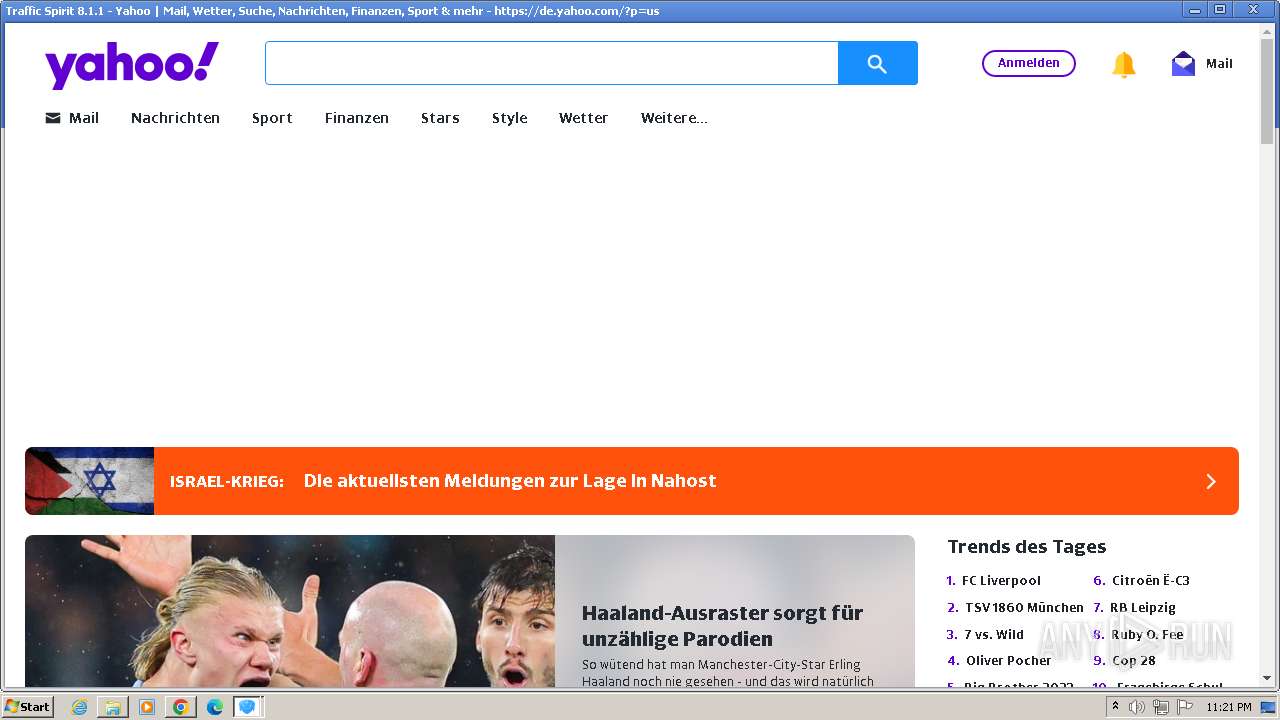Open trend Citroën Ë-C3

pyautogui.click(x=1151, y=580)
